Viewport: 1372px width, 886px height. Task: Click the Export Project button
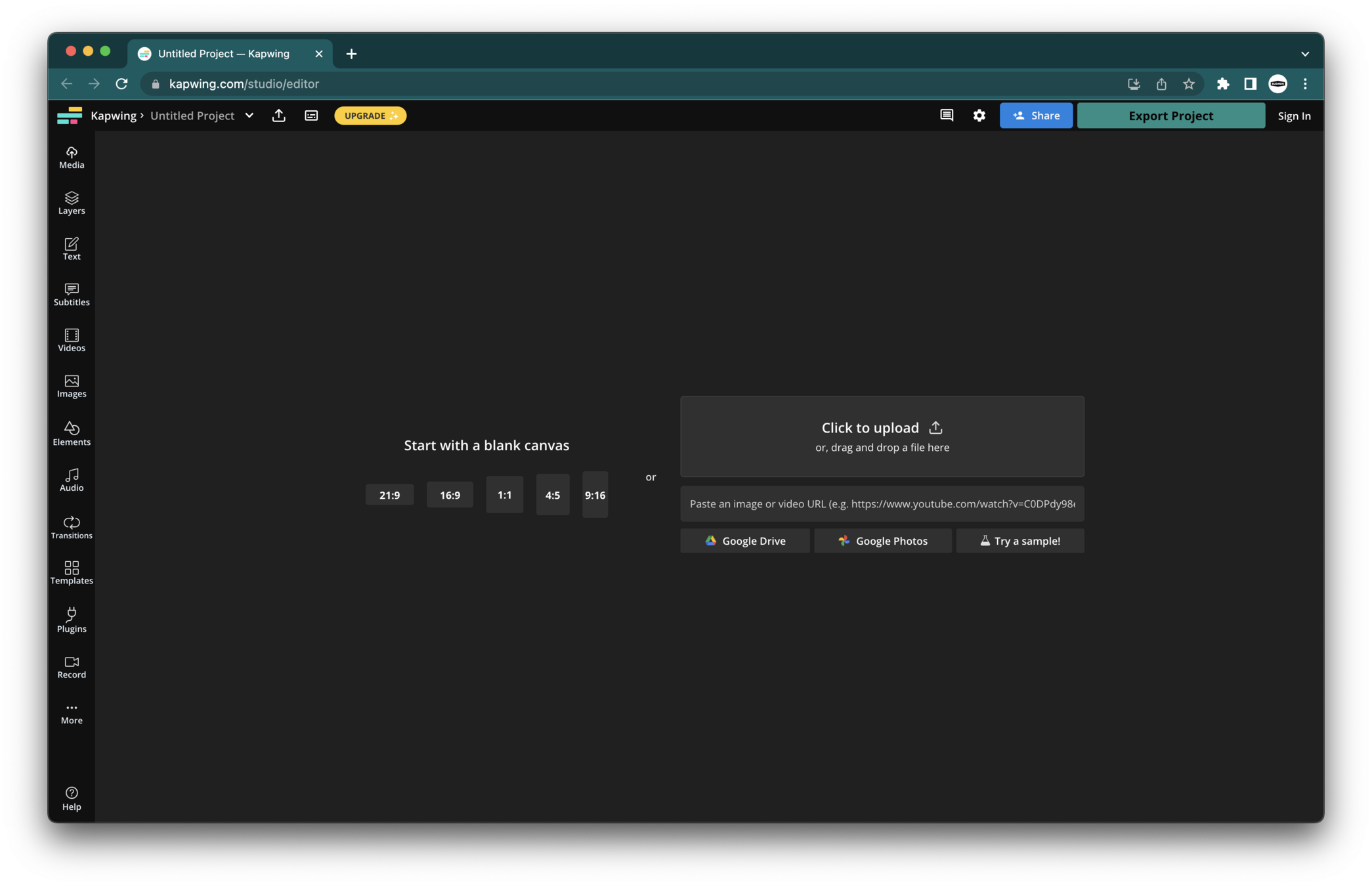point(1170,116)
